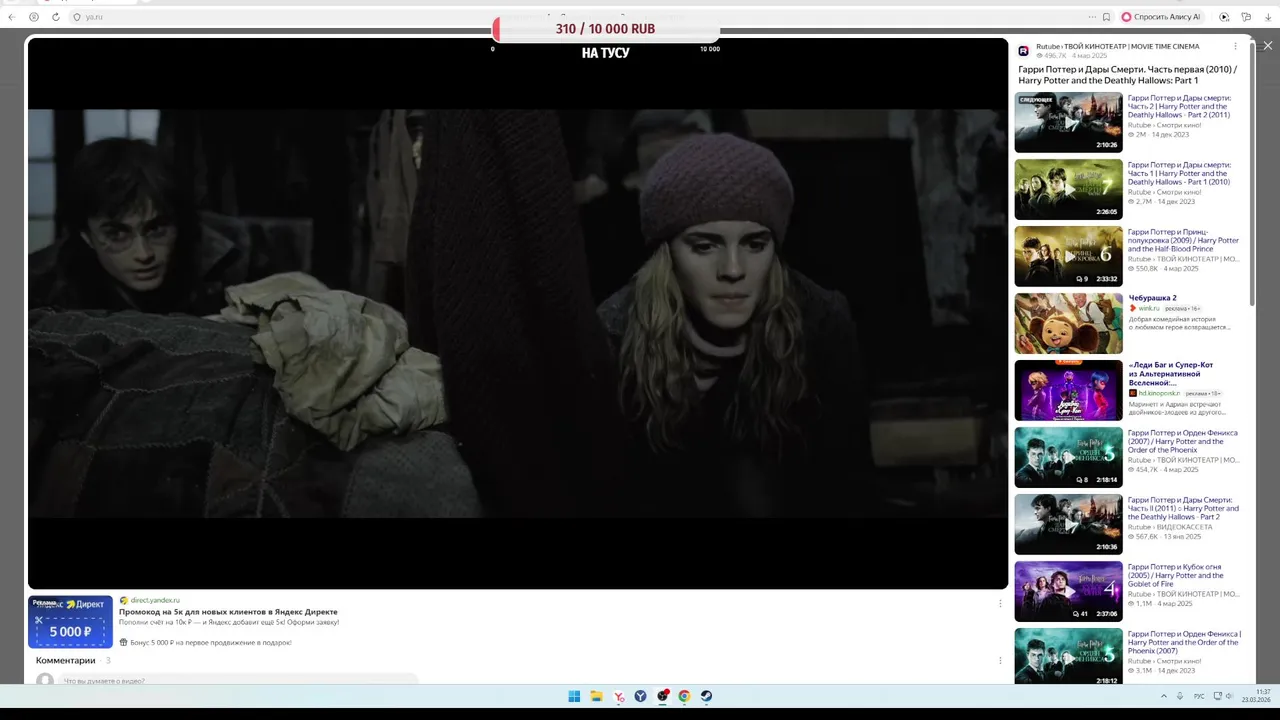Open three-dots menu of the Яндекс Директ ad

click(x=1000, y=603)
